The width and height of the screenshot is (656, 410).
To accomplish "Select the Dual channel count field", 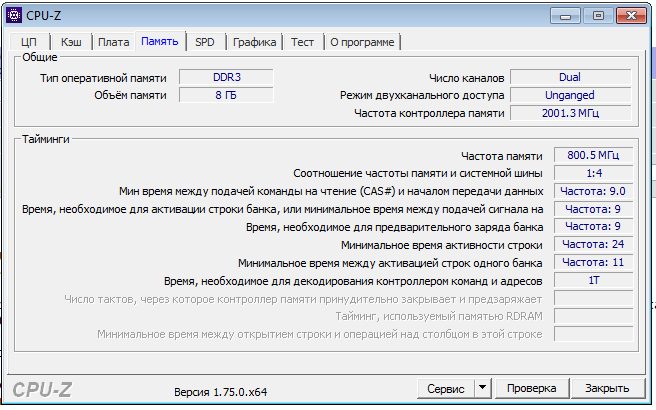I will coord(571,77).
